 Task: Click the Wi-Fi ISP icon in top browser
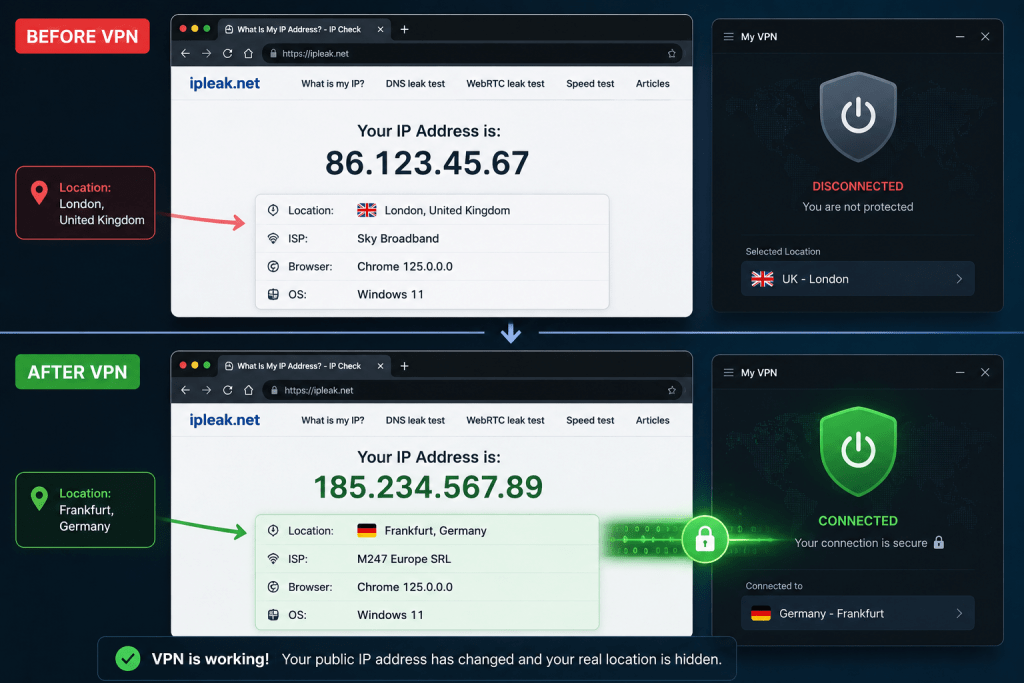pos(273,238)
